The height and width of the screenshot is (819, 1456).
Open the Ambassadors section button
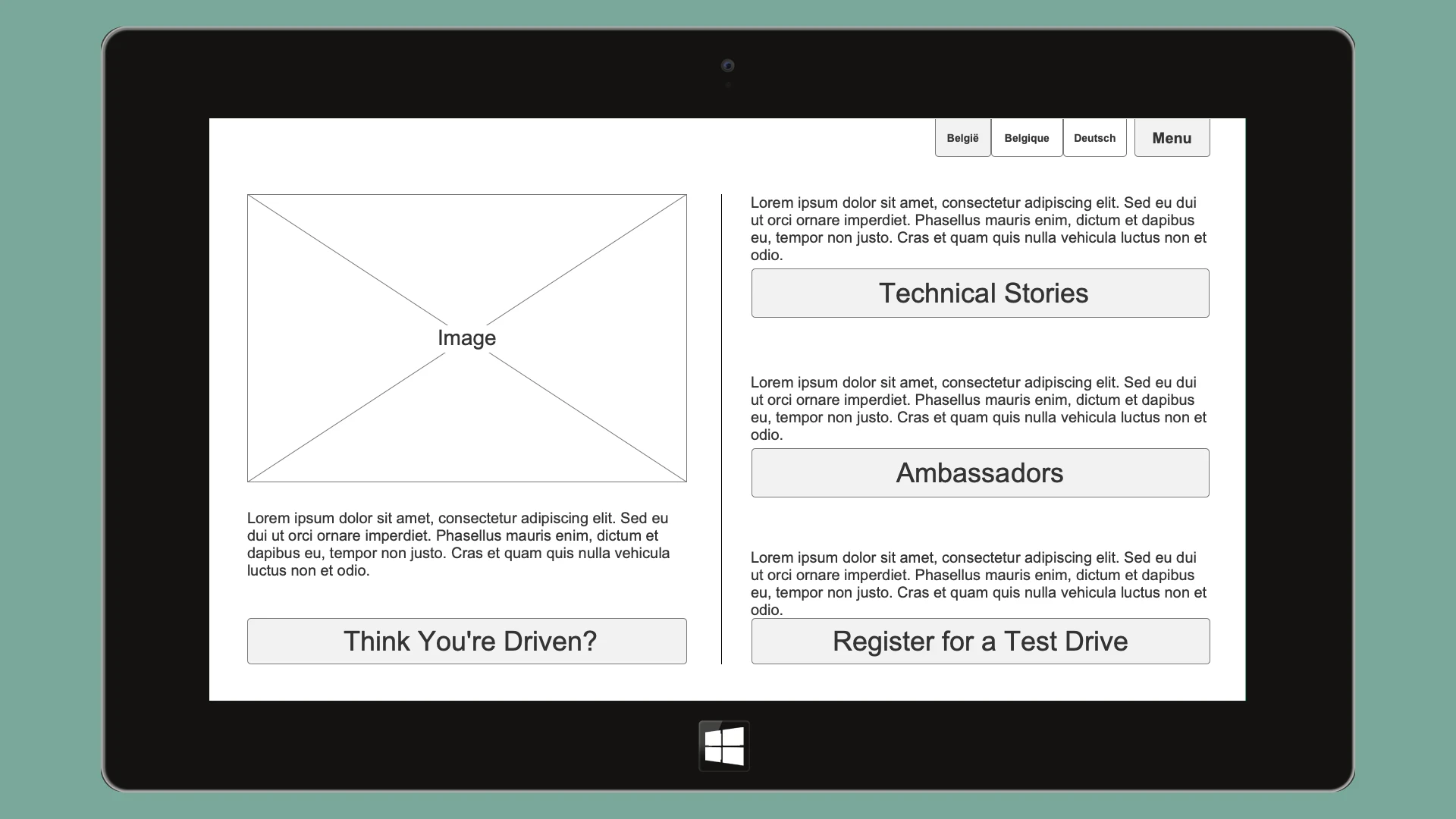[980, 473]
